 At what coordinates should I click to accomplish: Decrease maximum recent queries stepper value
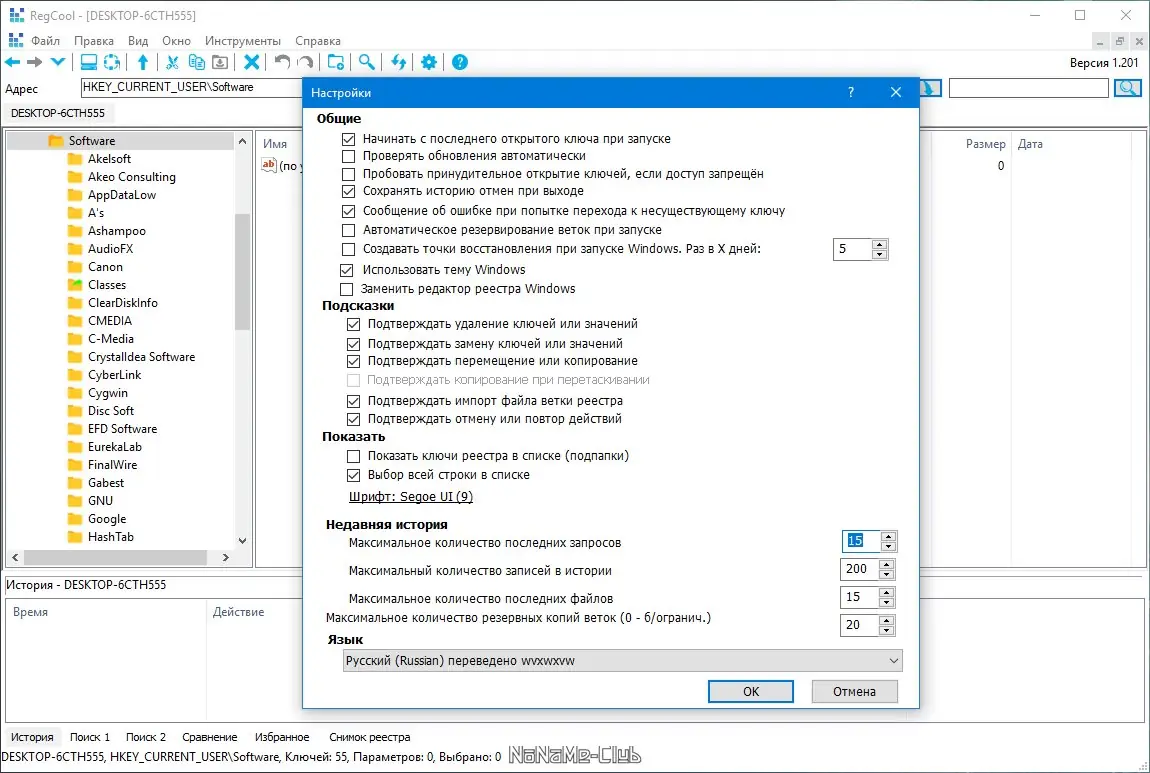pos(888,546)
